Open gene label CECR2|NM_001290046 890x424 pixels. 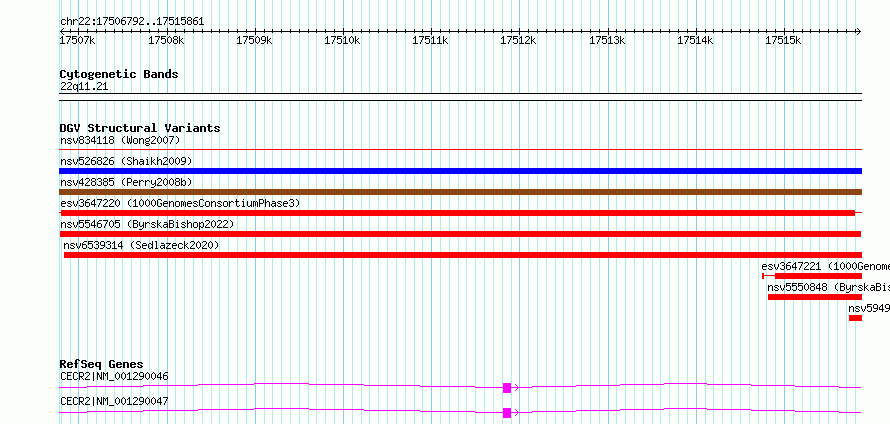point(114,376)
